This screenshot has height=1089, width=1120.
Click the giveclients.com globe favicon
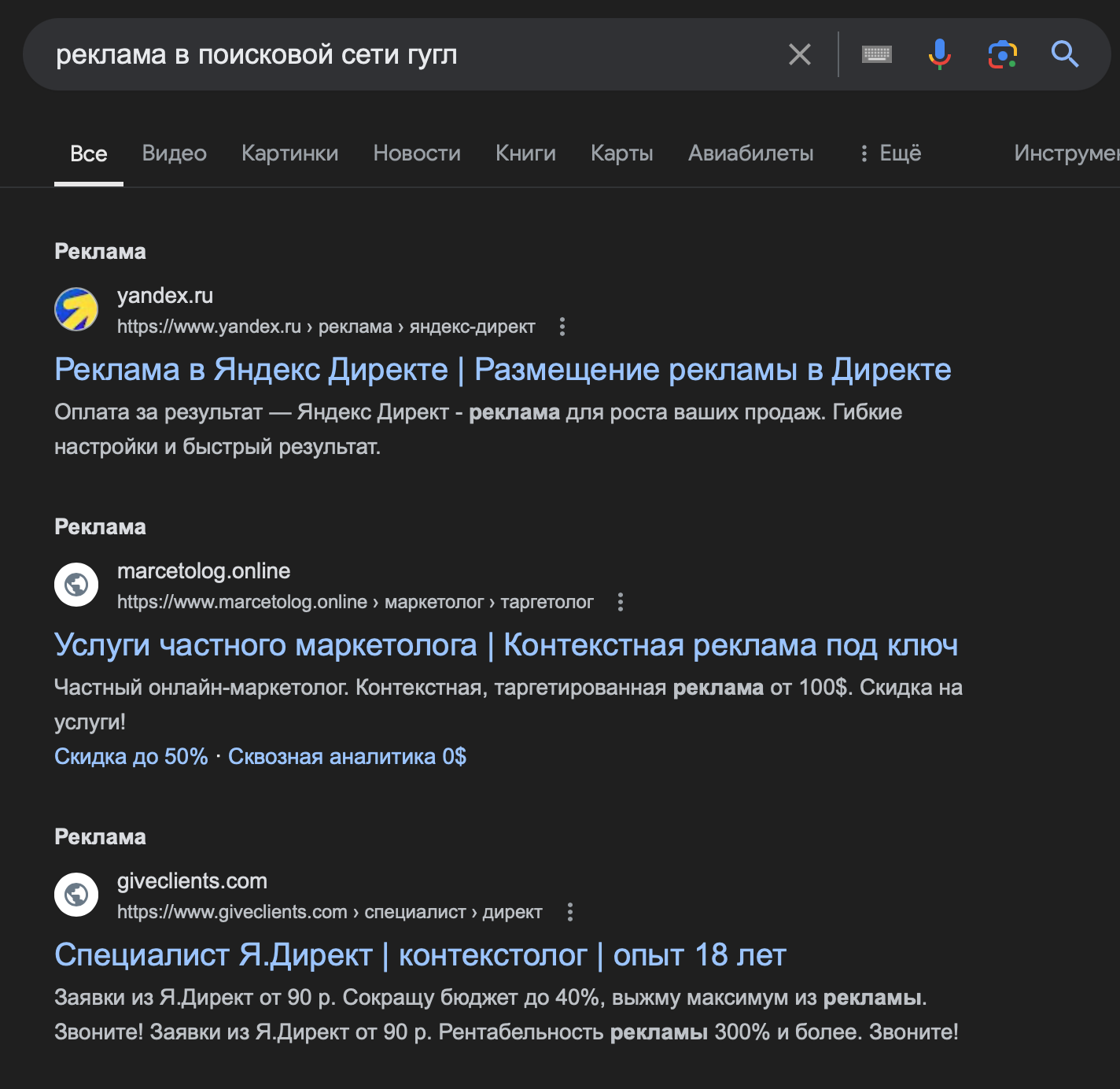[76, 895]
